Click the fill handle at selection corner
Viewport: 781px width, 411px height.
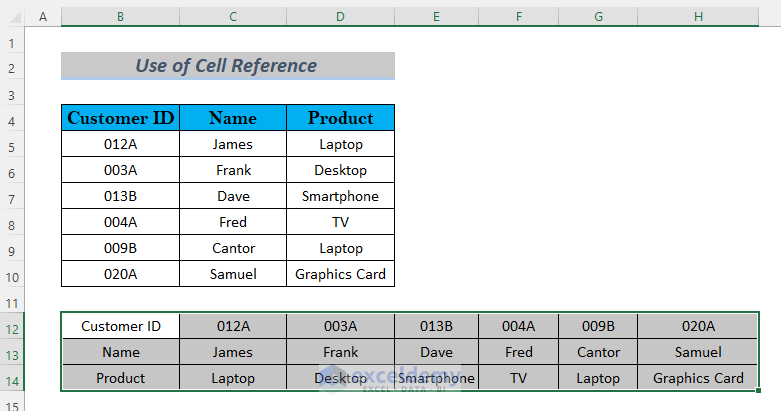[x=759, y=391]
